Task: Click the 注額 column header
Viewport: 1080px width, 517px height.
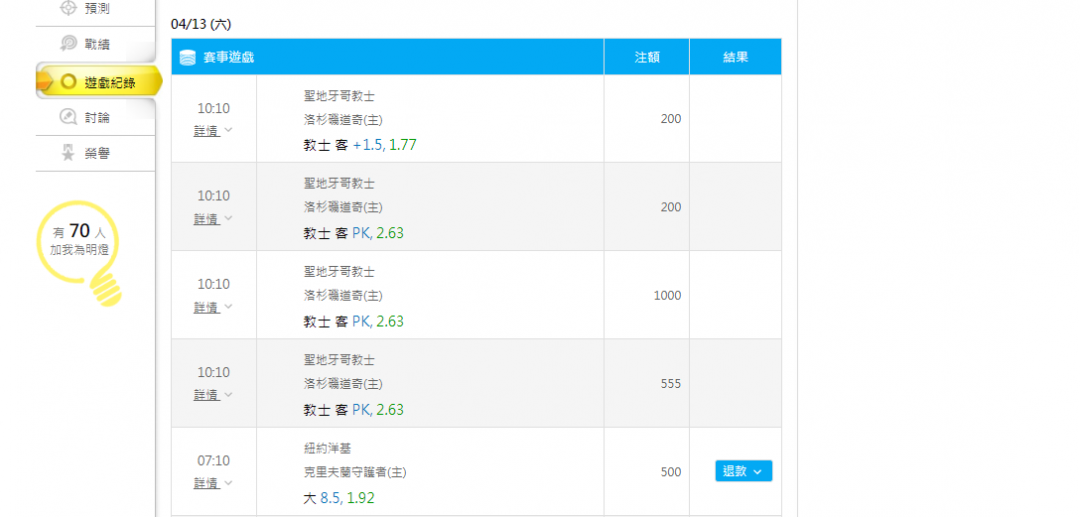Action: [647, 57]
